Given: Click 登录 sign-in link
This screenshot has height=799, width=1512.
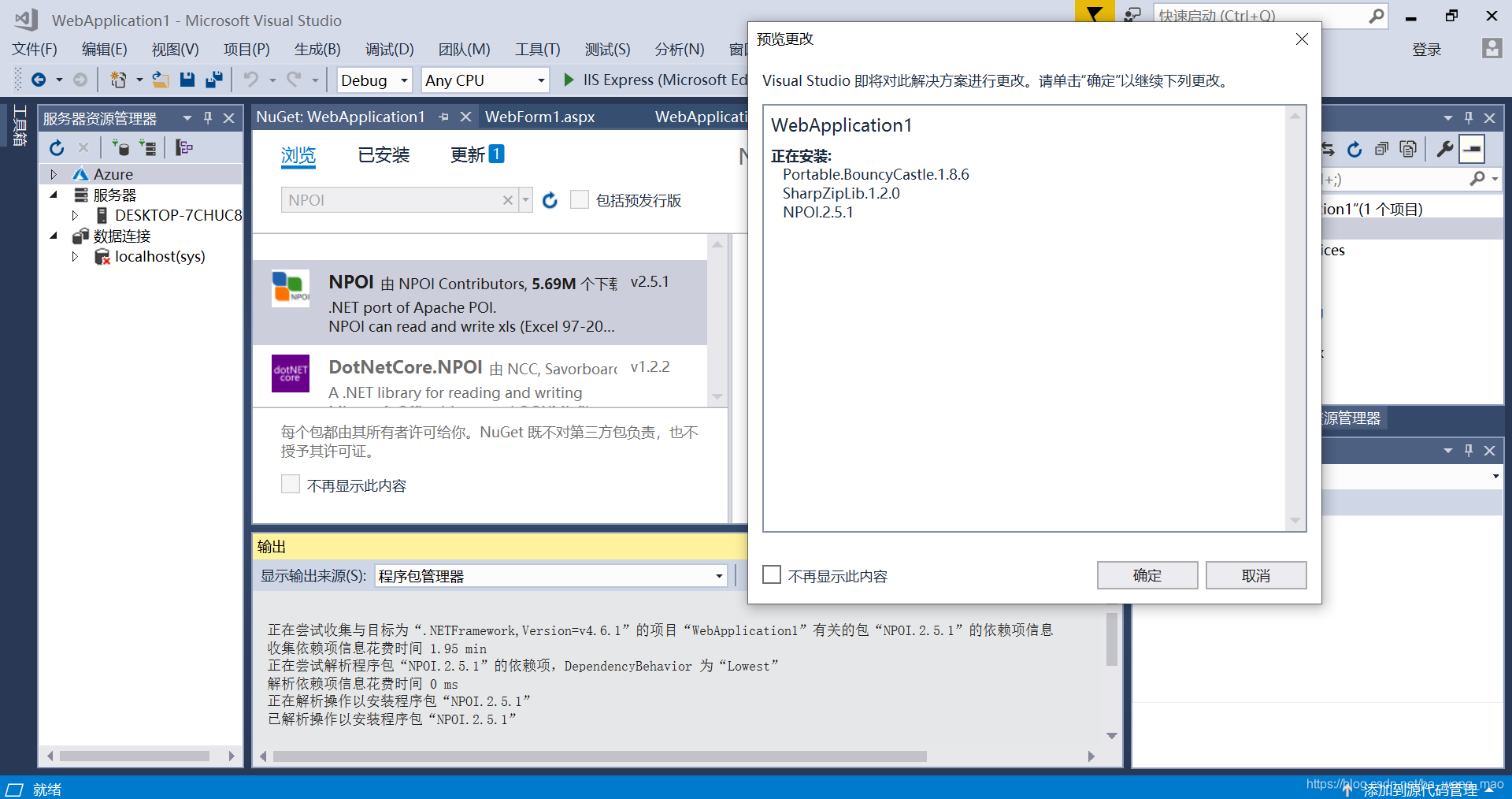Looking at the screenshot, I should coord(1426,50).
